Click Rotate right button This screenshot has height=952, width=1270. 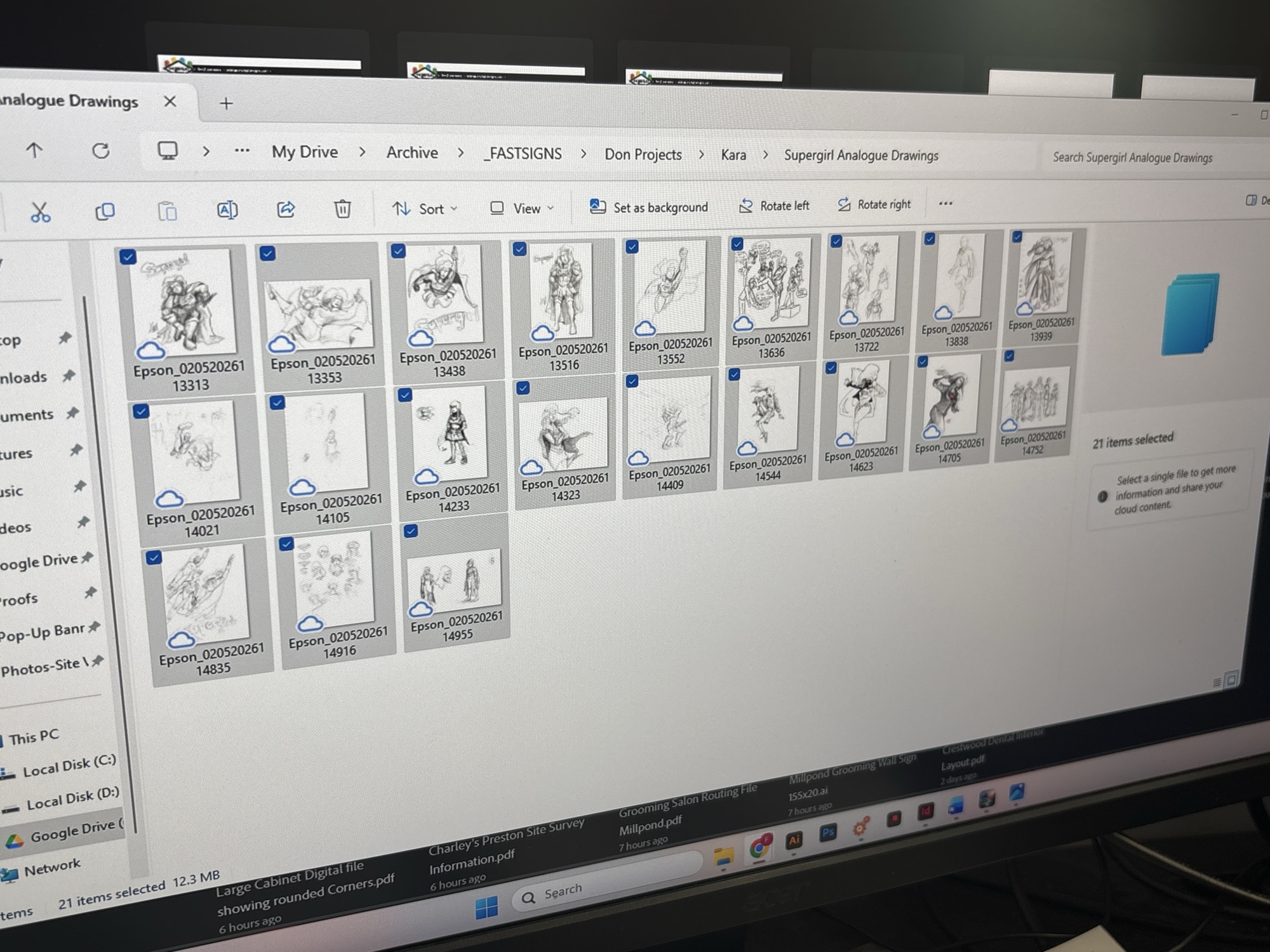pos(874,204)
